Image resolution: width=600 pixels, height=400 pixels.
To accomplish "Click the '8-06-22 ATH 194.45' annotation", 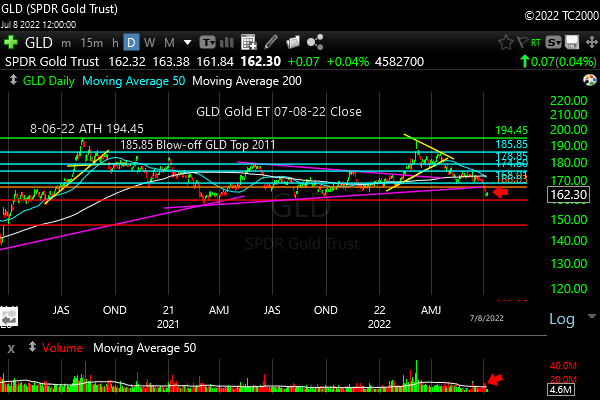I will tap(87, 129).
